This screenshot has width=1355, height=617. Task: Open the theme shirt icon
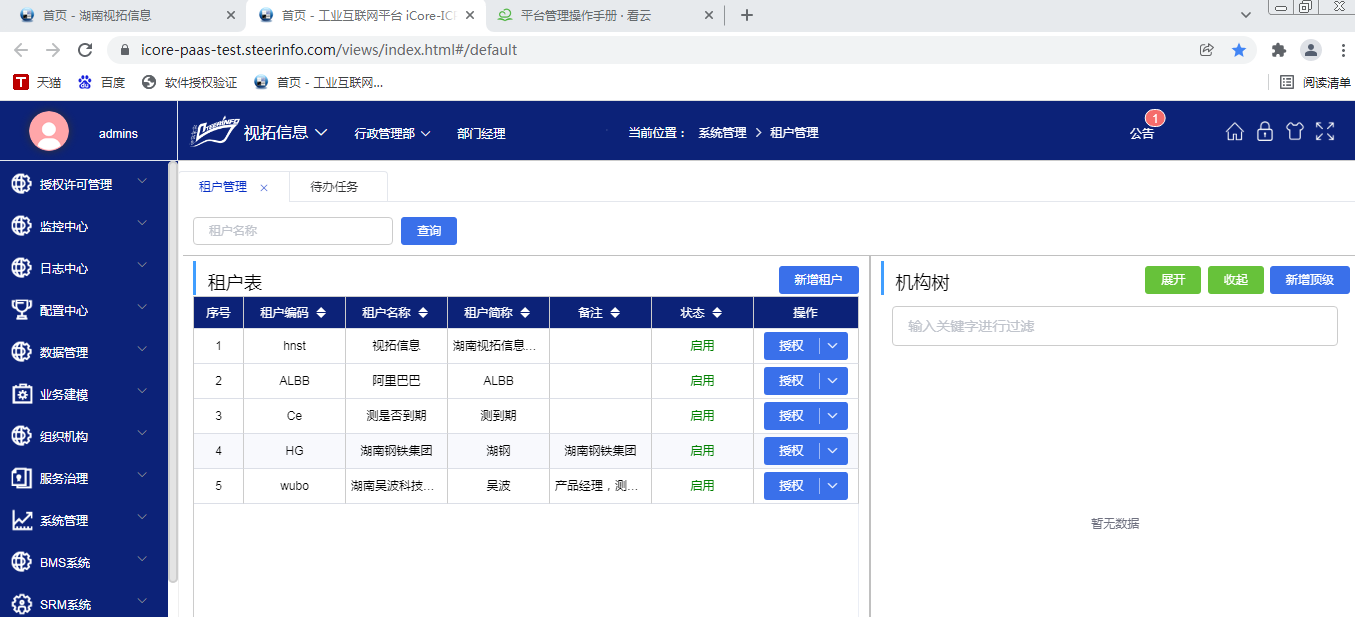1295,132
